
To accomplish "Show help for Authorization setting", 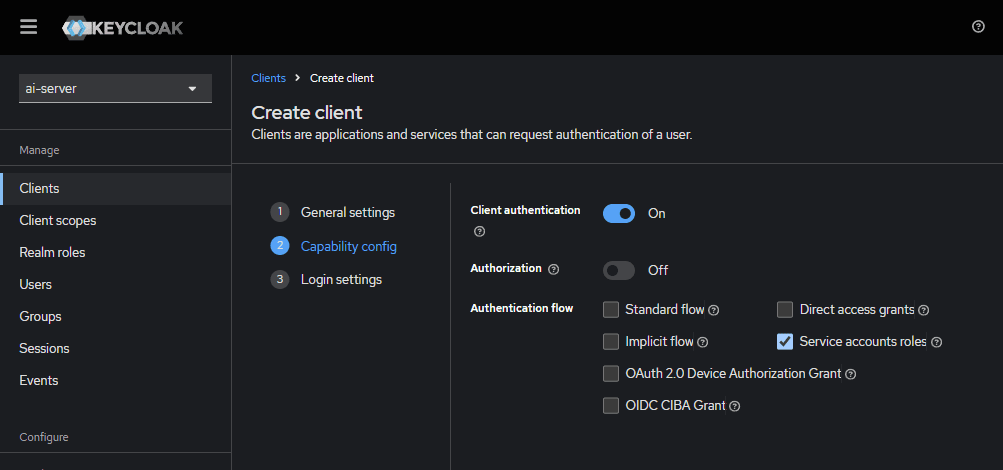I will 554,269.
